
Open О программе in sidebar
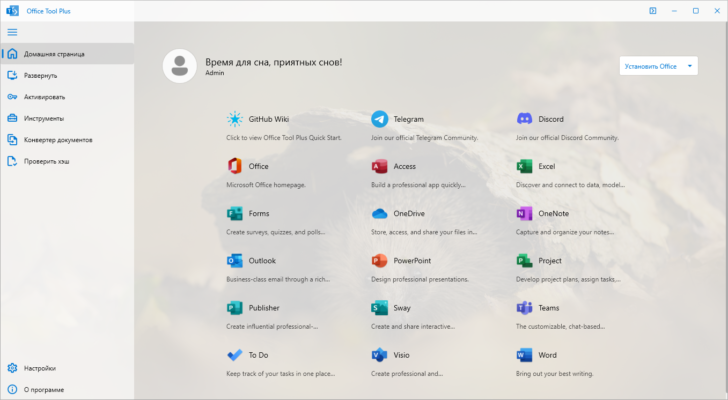click(x=67, y=390)
